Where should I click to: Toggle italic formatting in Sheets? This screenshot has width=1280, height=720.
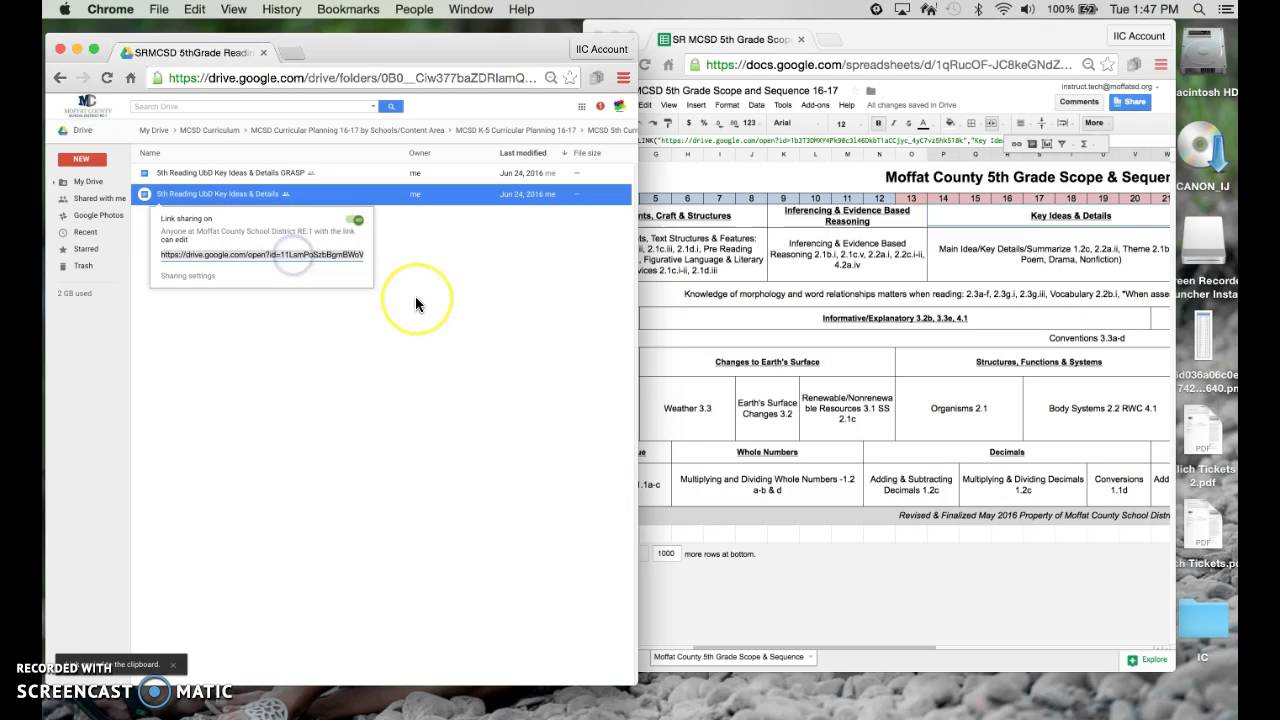click(893, 123)
